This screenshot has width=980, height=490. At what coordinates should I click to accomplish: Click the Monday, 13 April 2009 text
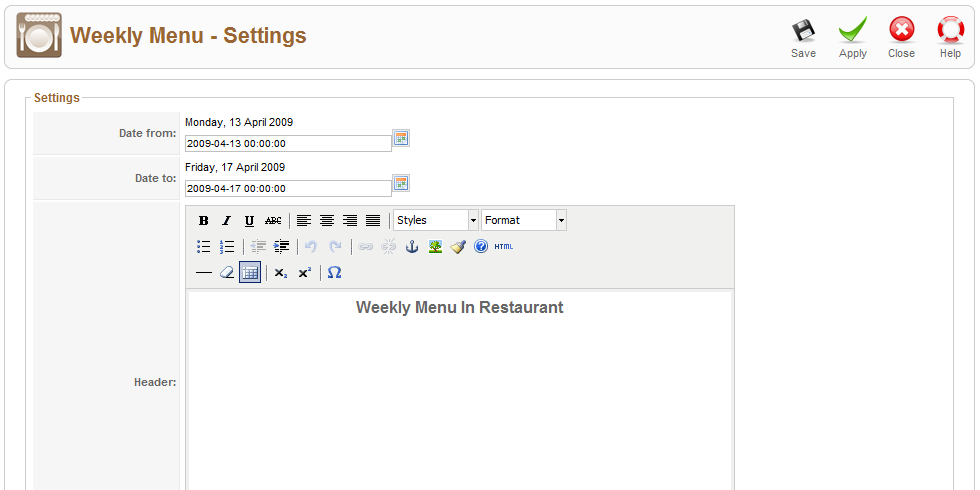[239, 122]
